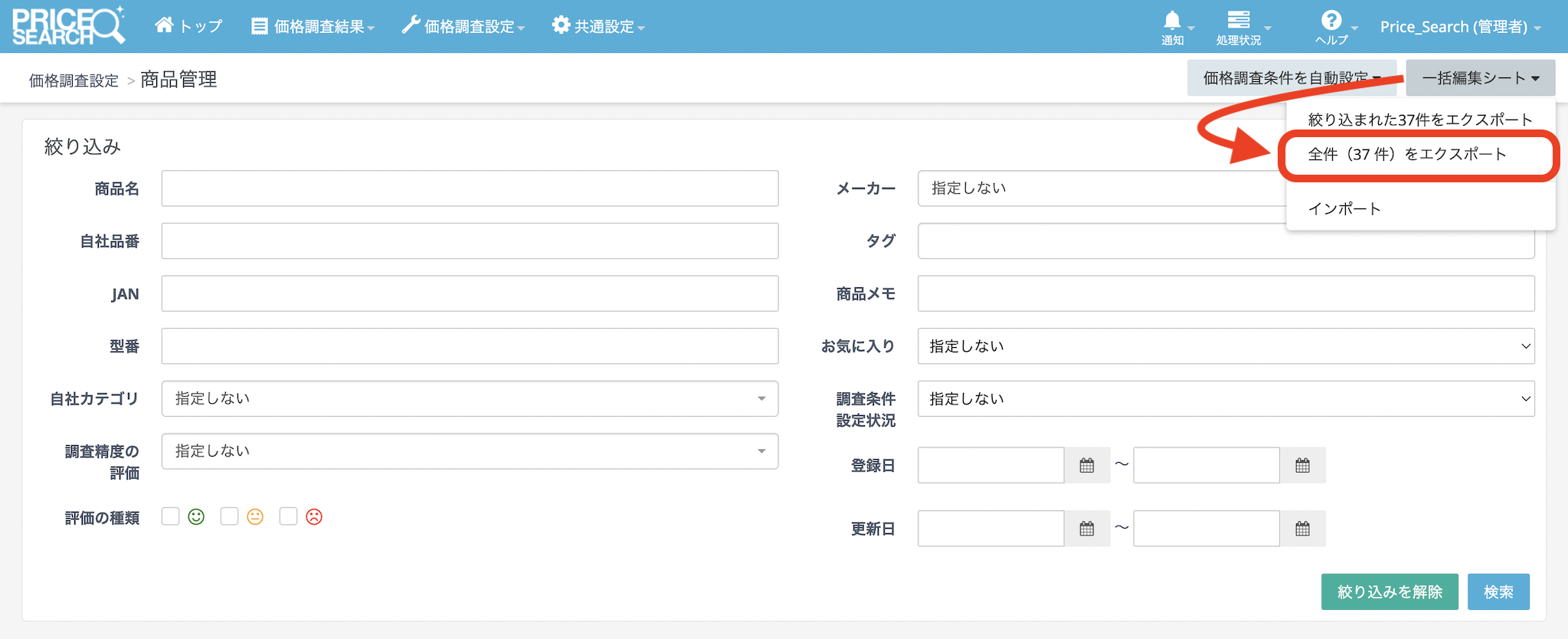Check the green smiley face rating checkbox
Viewport: 1568px width, 639px height.
pos(171,516)
